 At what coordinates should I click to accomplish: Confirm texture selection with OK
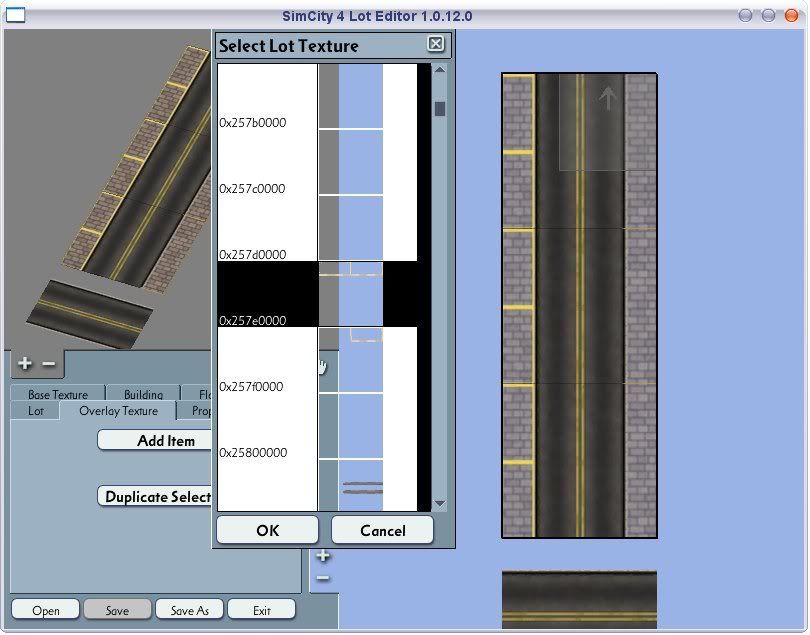pyautogui.click(x=267, y=530)
